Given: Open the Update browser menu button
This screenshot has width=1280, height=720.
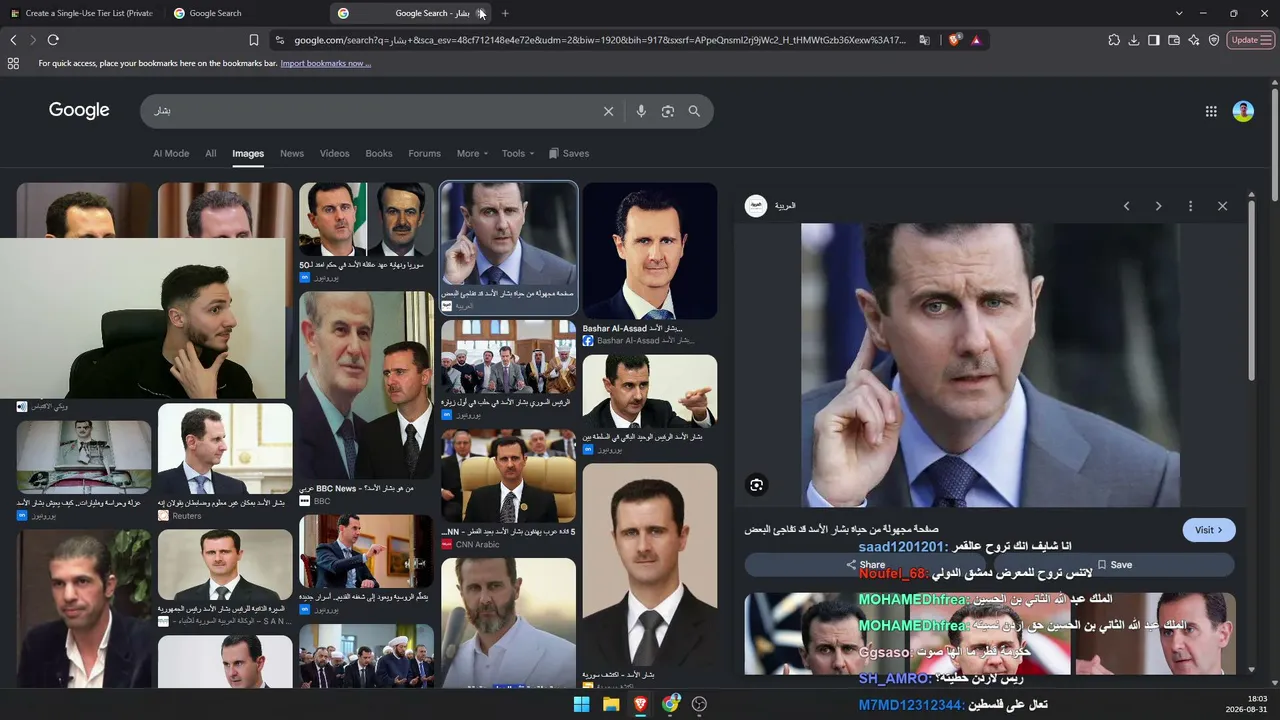Looking at the screenshot, I should click(1250, 40).
